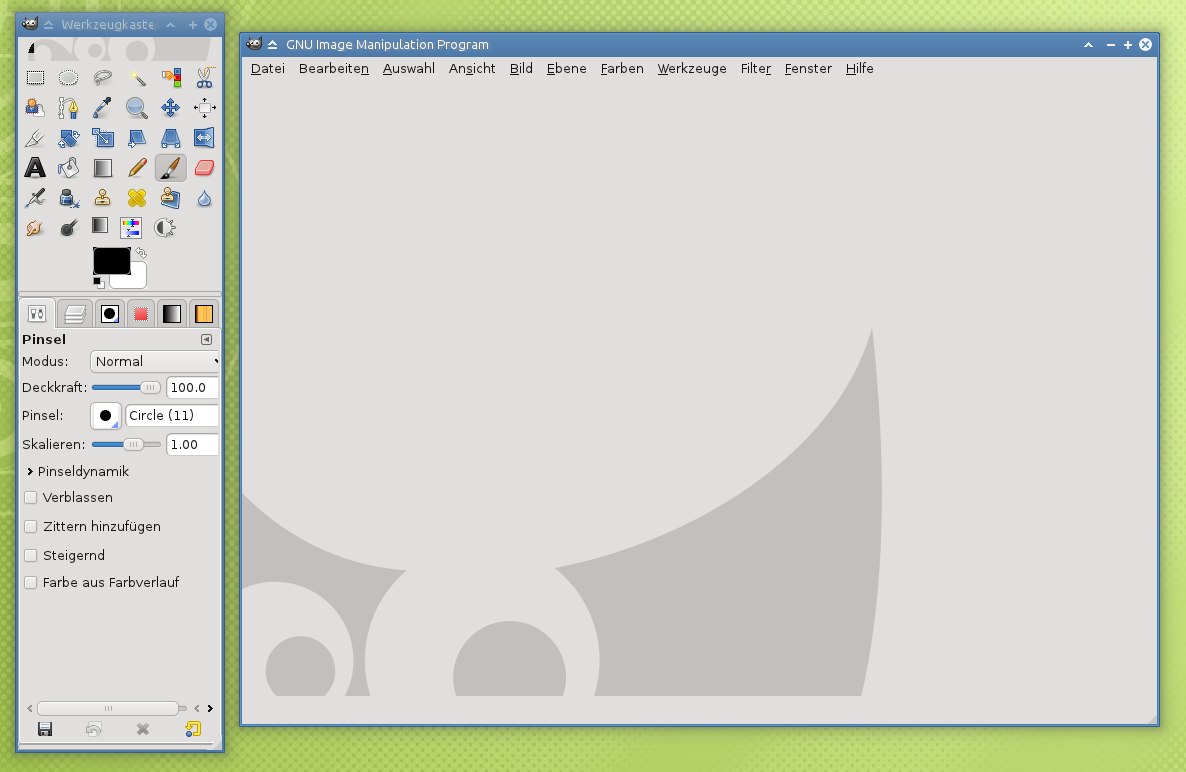Select the Color Picker eyedropper tool
This screenshot has width=1186, height=772.
point(103,107)
